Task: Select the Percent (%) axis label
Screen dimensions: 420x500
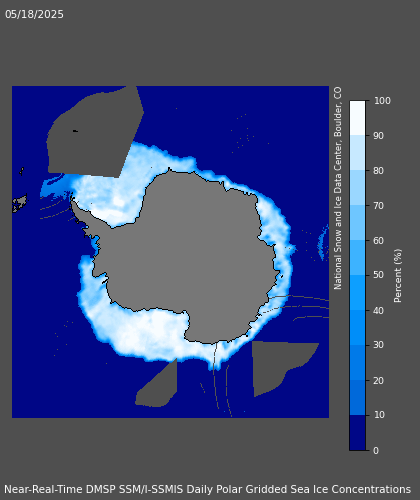Action: click(x=398, y=276)
